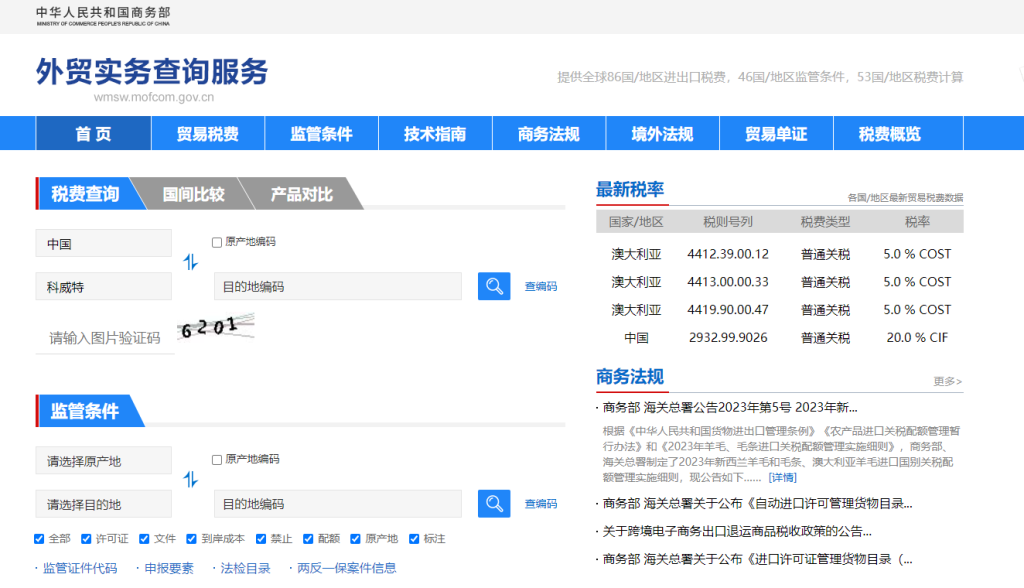The height and width of the screenshot is (588, 1024).
Task: Open the 技术指南 navigation menu
Action: [435, 133]
